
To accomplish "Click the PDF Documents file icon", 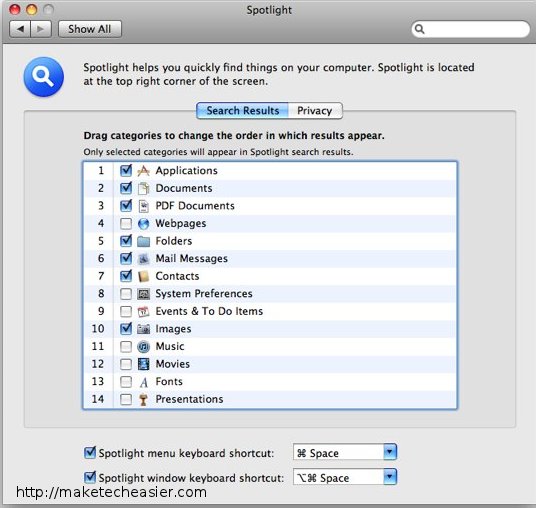I will pos(144,206).
